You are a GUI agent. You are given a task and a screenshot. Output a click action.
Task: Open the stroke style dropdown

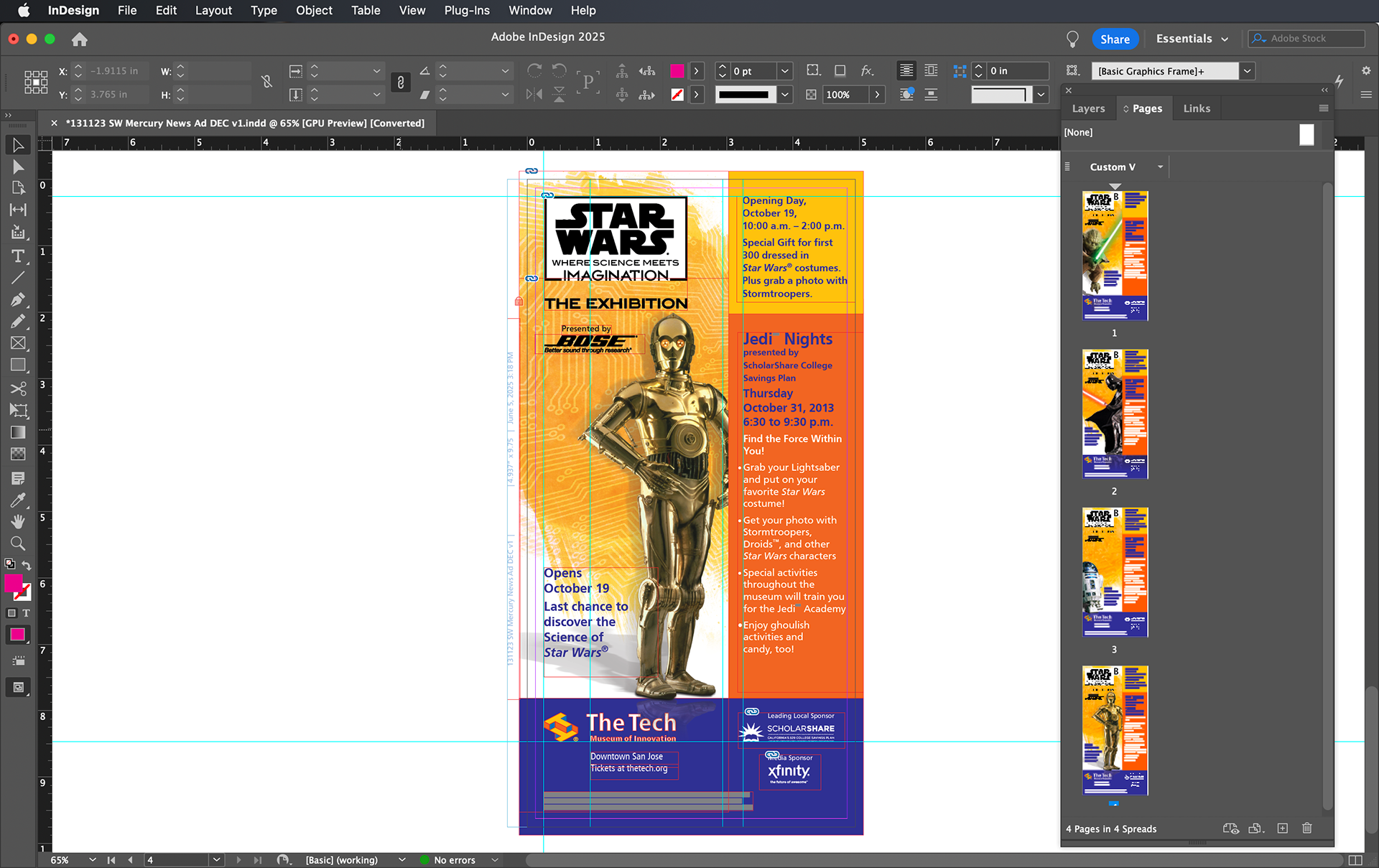pyautogui.click(x=785, y=95)
